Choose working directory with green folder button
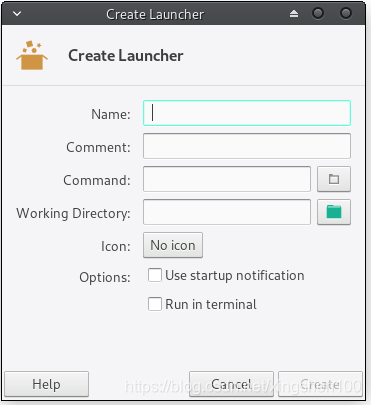Image resolution: width=371 pixels, height=405 pixels. 334,212
